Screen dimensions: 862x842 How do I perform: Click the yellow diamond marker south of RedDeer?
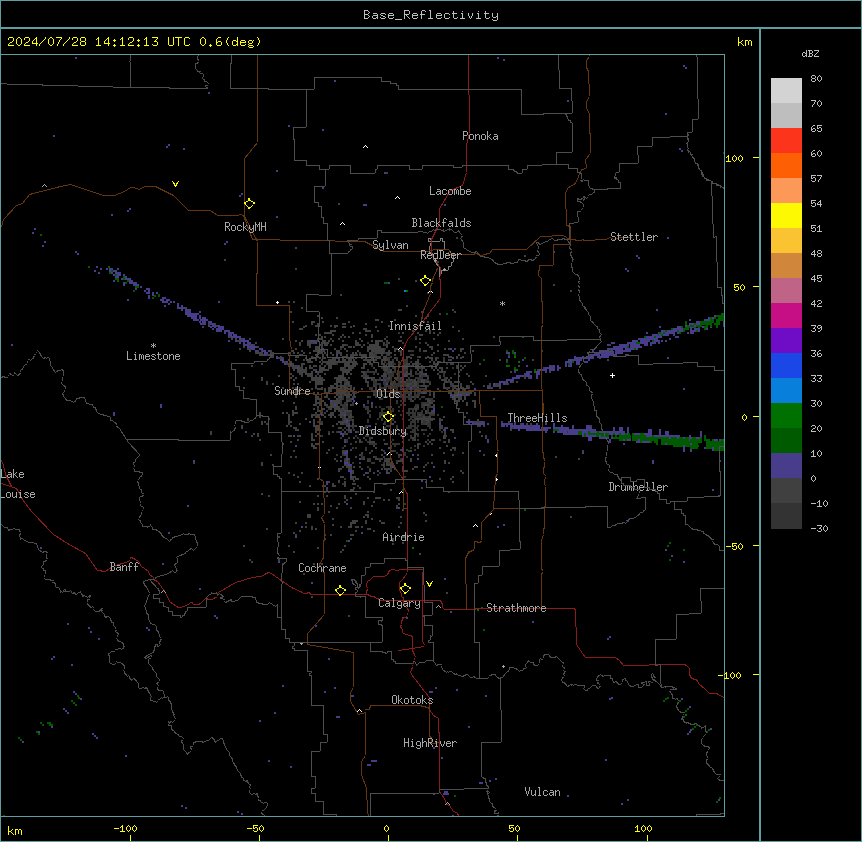coord(425,281)
